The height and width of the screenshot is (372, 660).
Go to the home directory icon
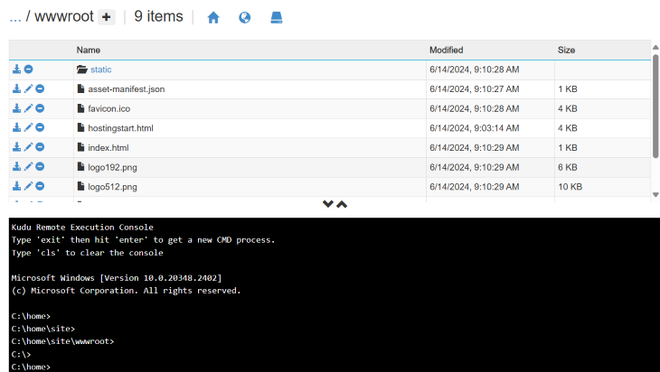pyautogui.click(x=213, y=17)
